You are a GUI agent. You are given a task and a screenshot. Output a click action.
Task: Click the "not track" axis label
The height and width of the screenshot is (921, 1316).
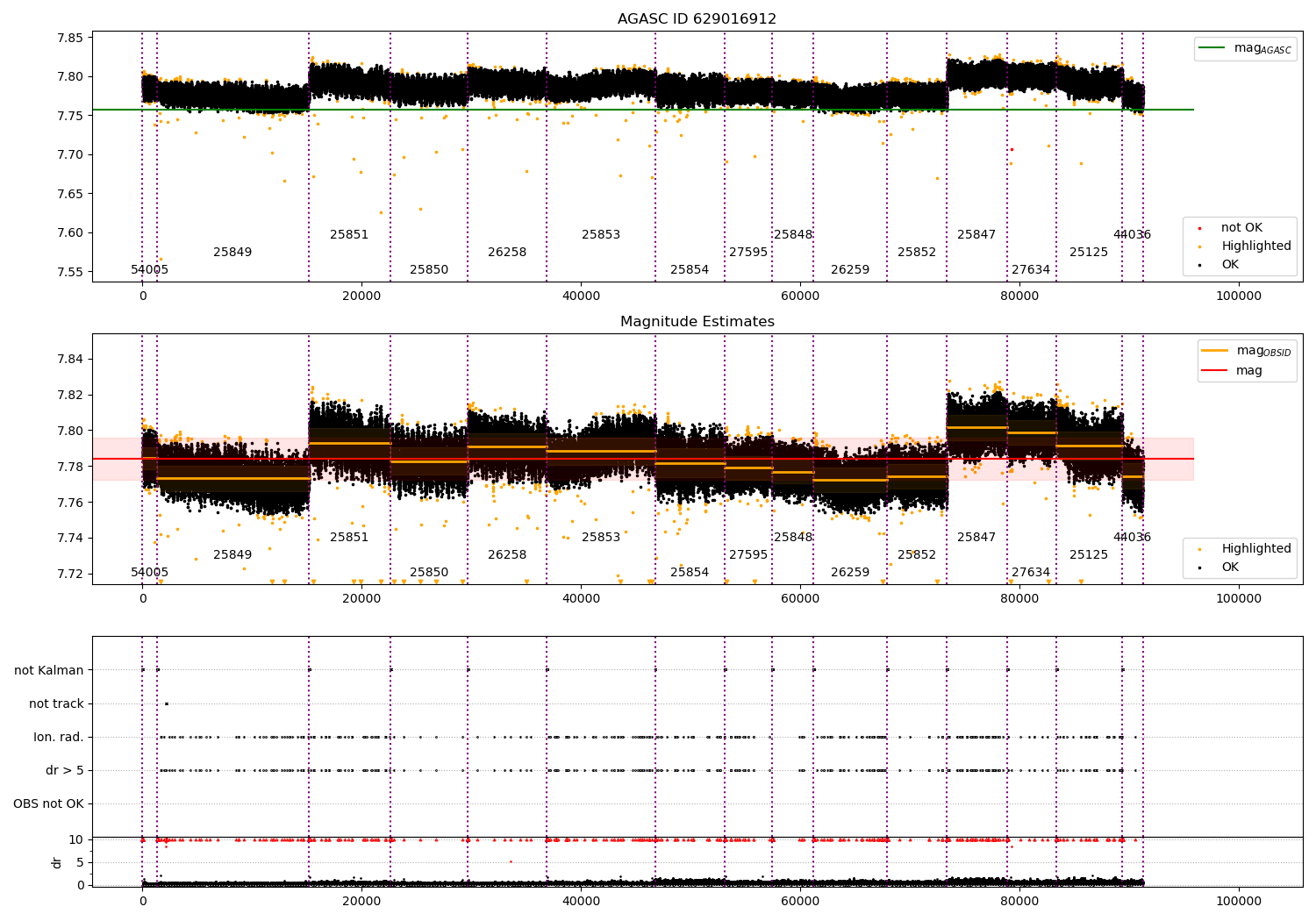(x=56, y=704)
